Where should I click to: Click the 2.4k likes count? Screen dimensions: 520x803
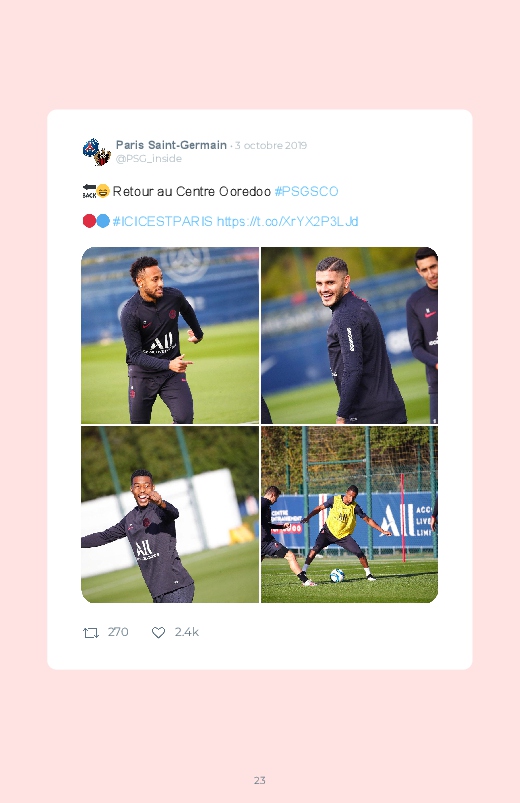[186, 632]
